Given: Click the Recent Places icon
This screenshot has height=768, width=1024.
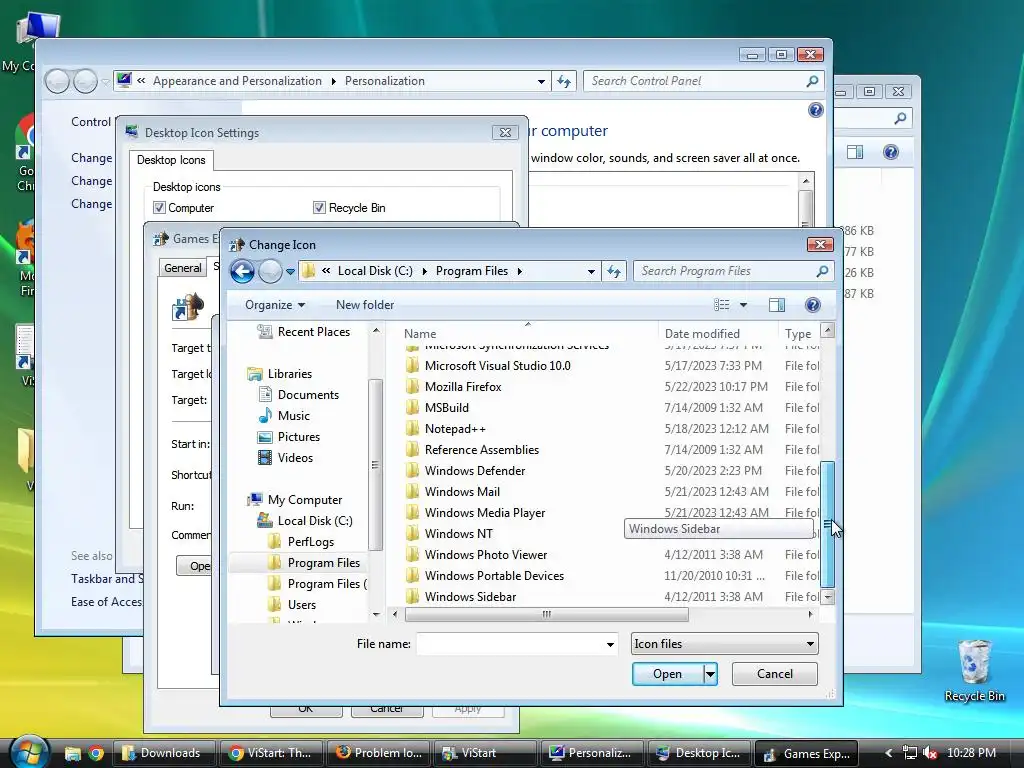Looking at the screenshot, I should [264, 332].
